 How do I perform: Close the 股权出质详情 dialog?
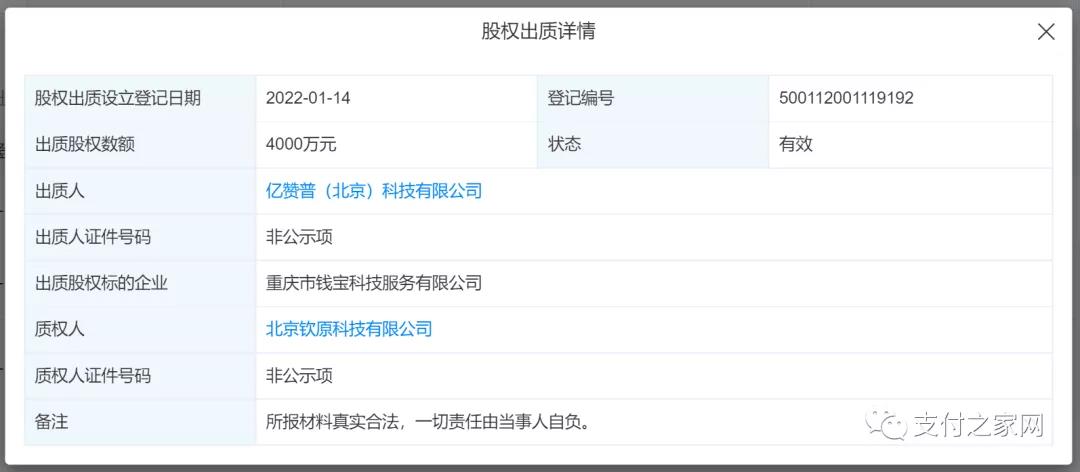pyautogui.click(x=1046, y=32)
